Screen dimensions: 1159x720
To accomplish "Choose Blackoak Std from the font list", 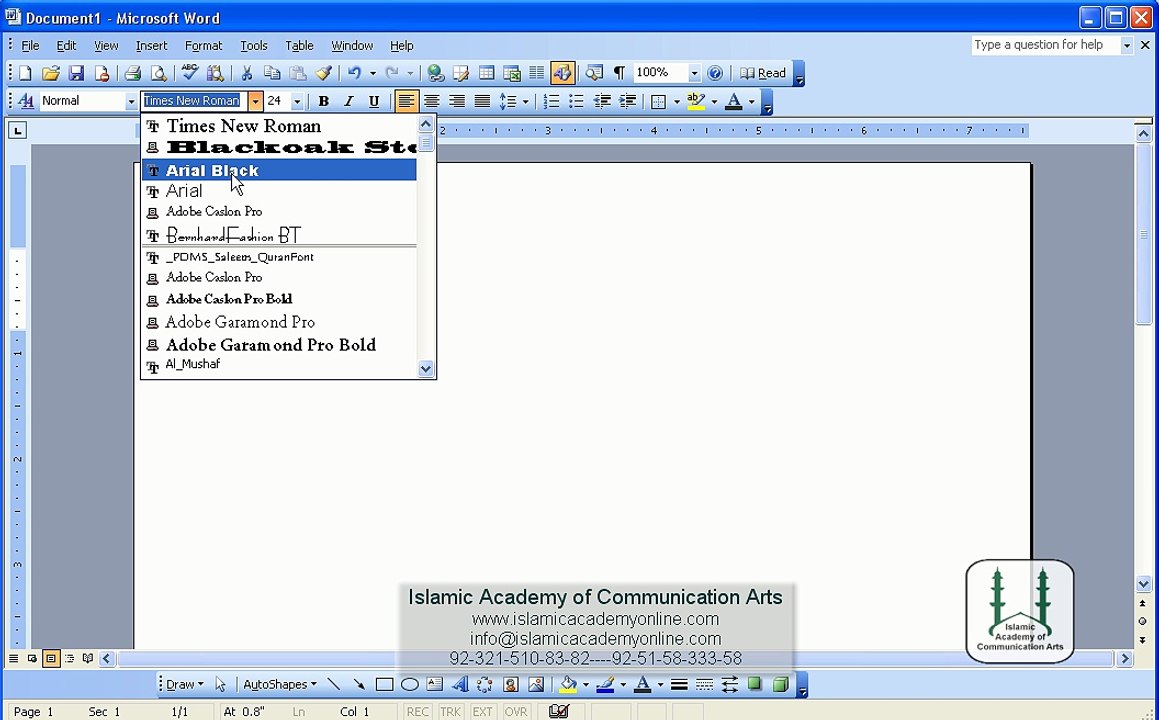I will coord(279,147).
